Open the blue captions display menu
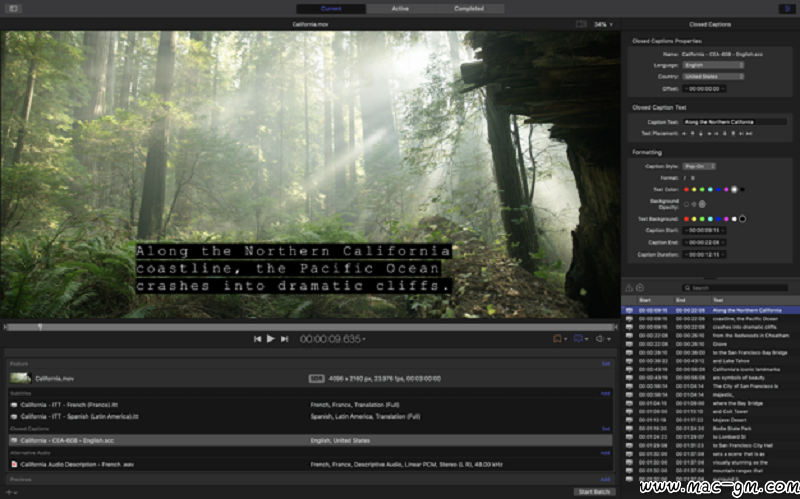Image resolution: width=800 pixels, height=499 pixels. [x=581, y=339]
